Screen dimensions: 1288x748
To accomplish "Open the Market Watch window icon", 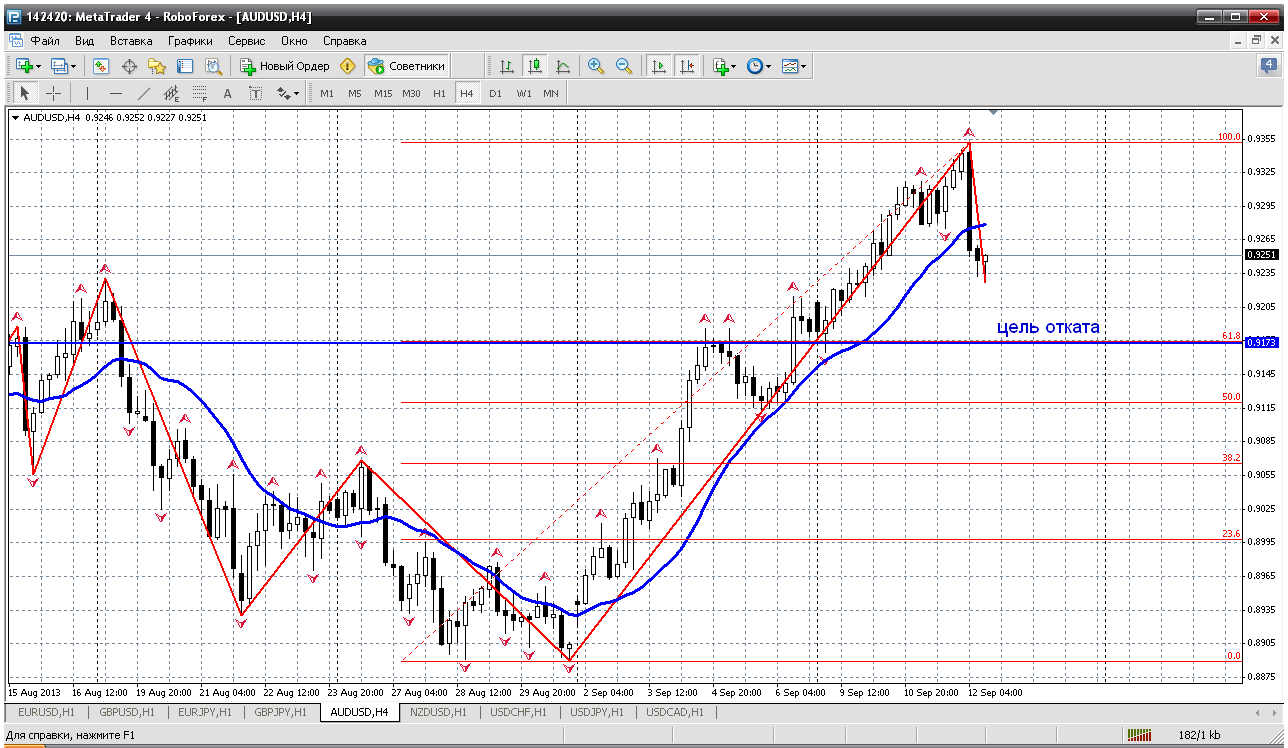I will click(101, 66).
